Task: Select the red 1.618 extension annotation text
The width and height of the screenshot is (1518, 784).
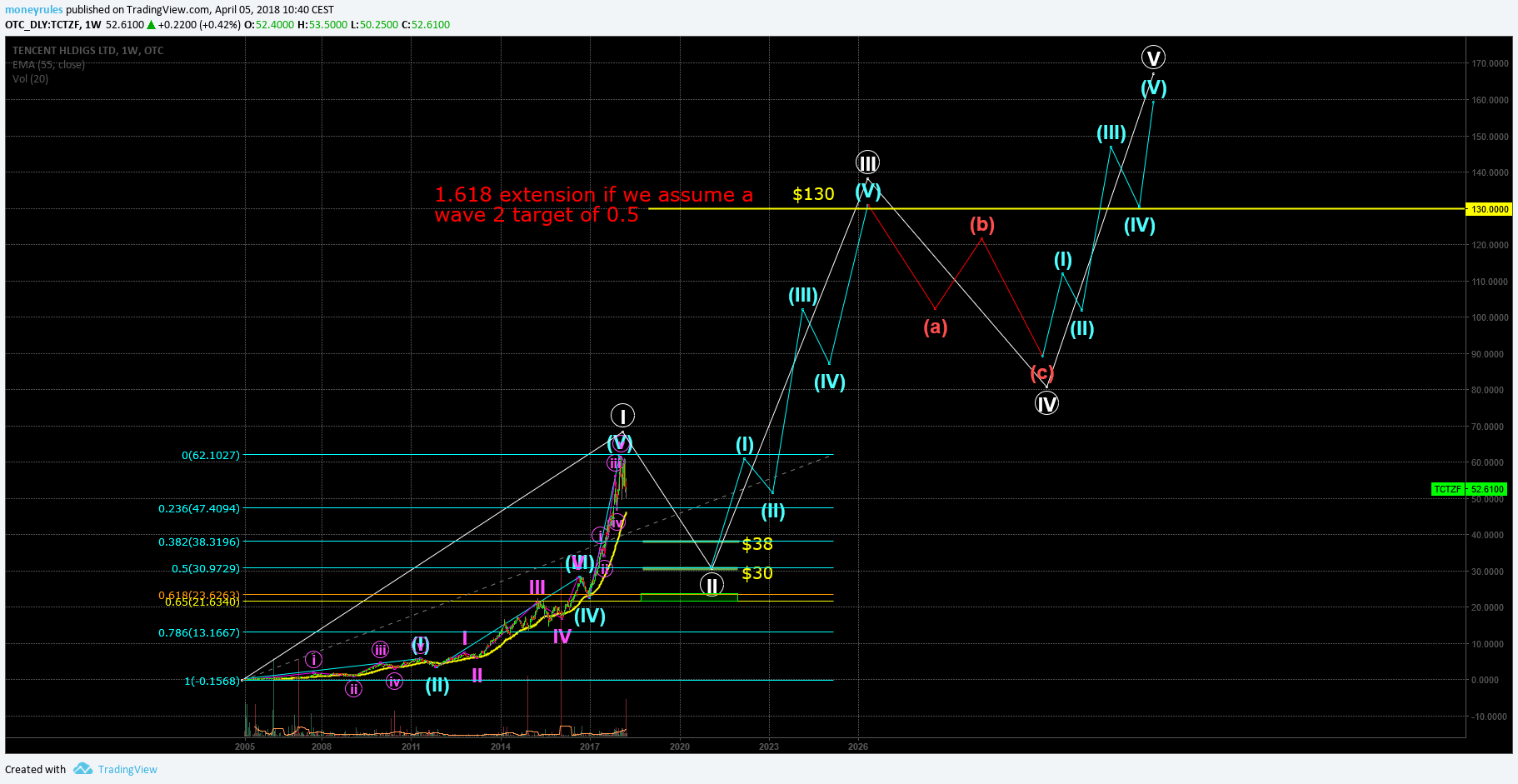Action: click(593, 205)
